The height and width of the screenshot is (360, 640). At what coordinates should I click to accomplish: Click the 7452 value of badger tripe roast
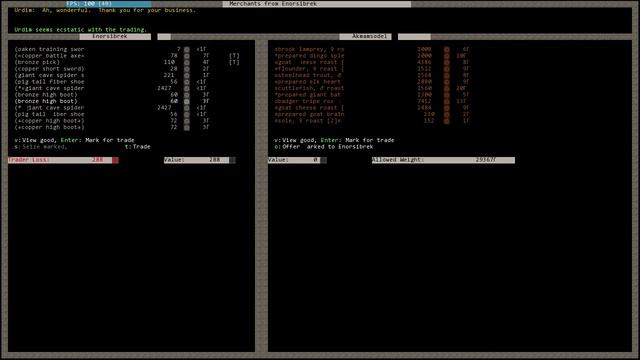coord(424,101)
